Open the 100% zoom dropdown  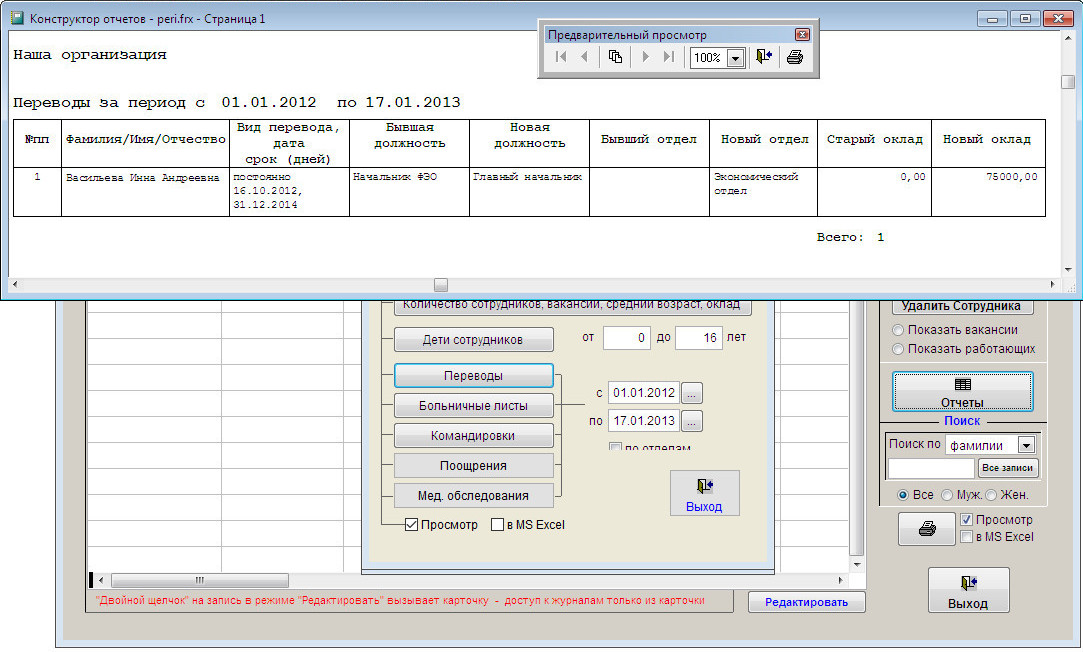(735, 58)
